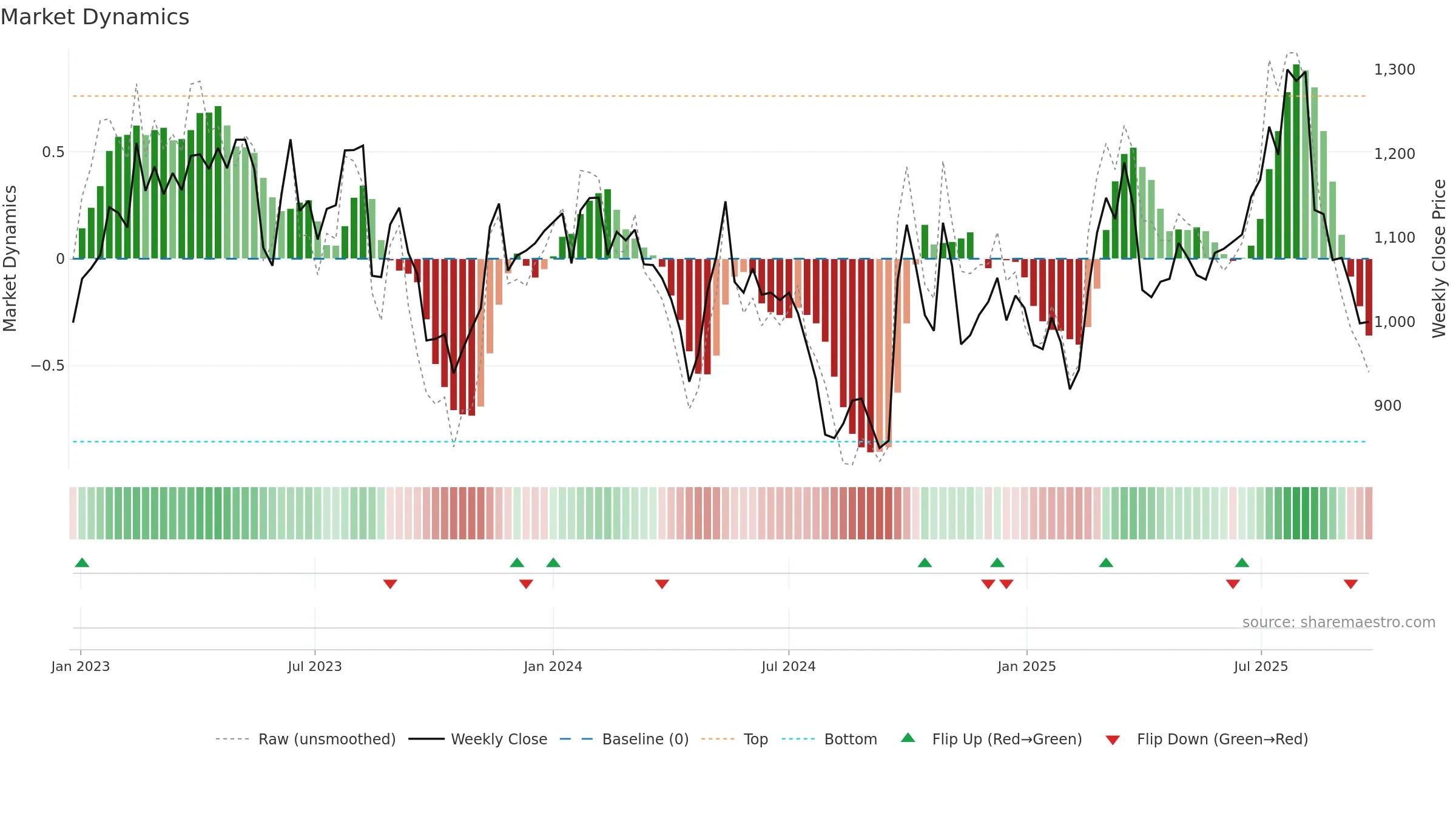Toggle the Bottom legend entry
The height and width of the screenshot is (819, 1456).
pyautogui.click(x=829, y=739)
